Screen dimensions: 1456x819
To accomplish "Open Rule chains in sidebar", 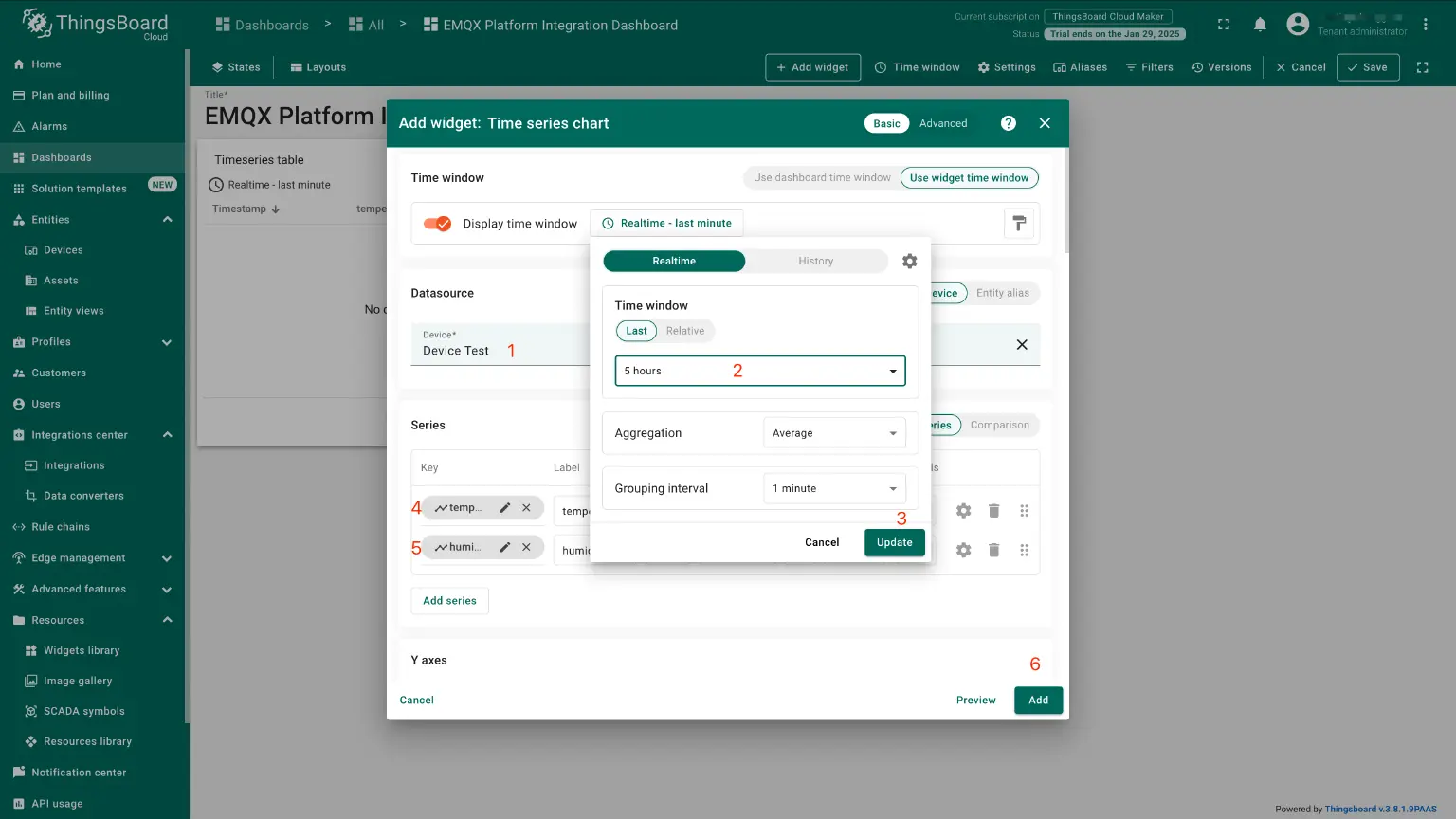I will click(x=61, y=527).
